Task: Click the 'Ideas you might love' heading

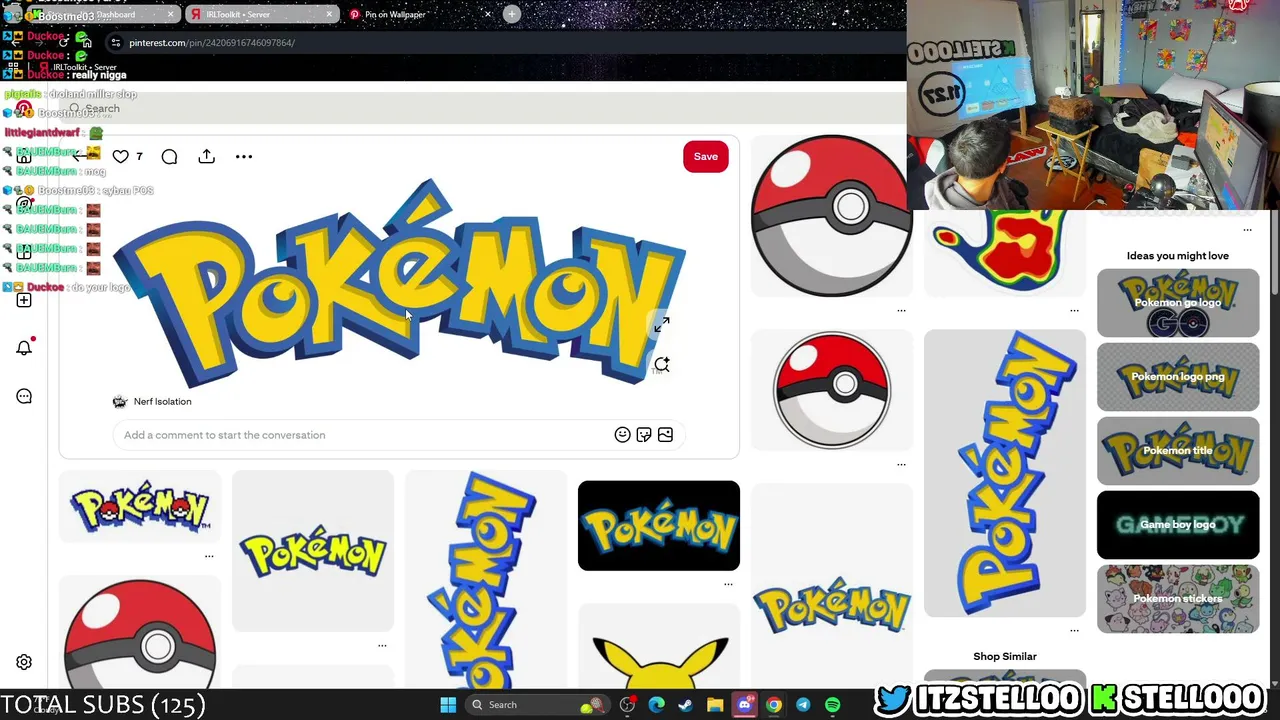Action: (1178, 256)
